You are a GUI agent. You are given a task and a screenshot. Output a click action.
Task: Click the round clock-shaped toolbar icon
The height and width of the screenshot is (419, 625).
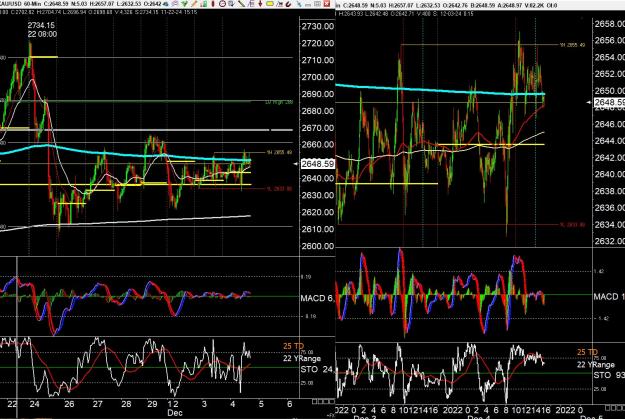click(222, 4)
